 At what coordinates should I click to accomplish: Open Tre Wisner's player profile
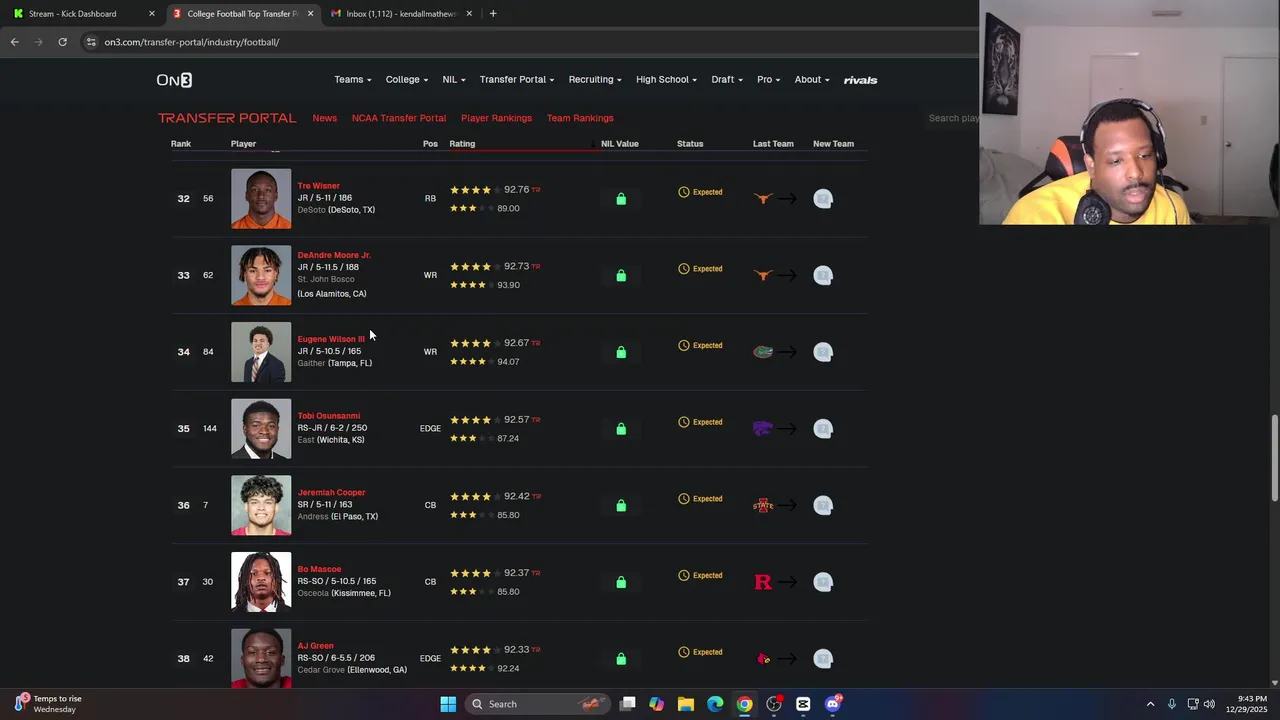click(x=318, y=186)
